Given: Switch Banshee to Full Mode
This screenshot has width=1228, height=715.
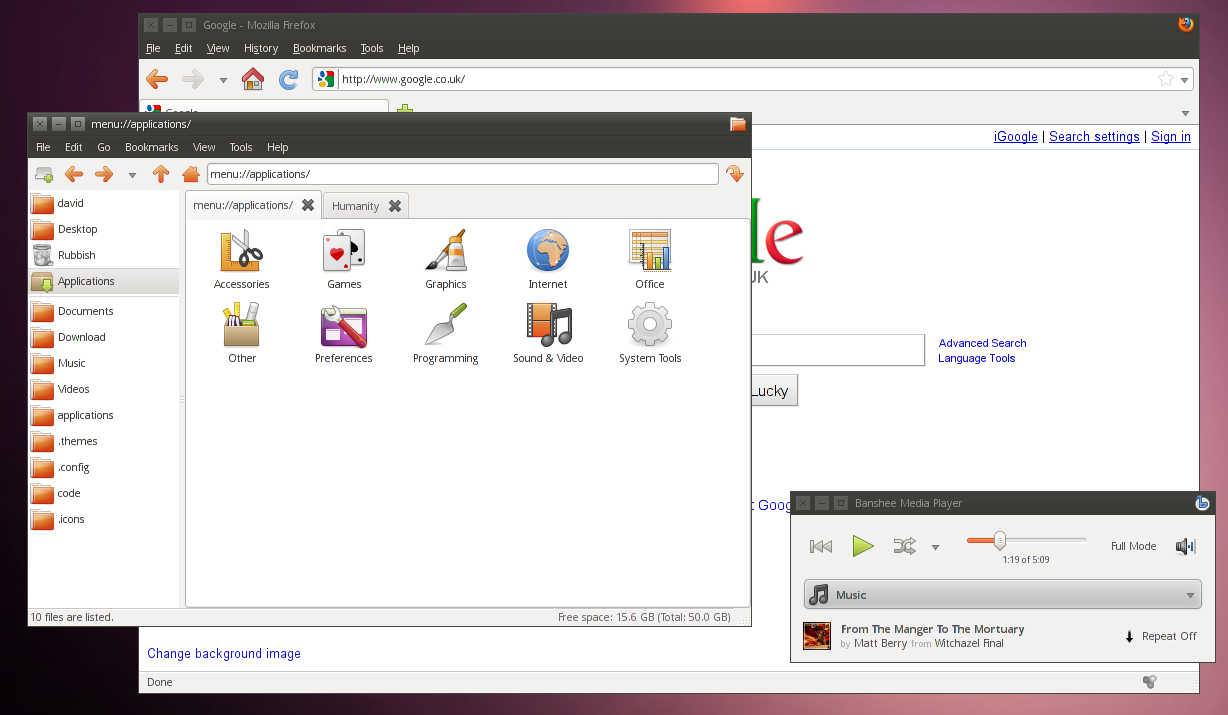Looking at the screenshot, I should click(1133, 546).
